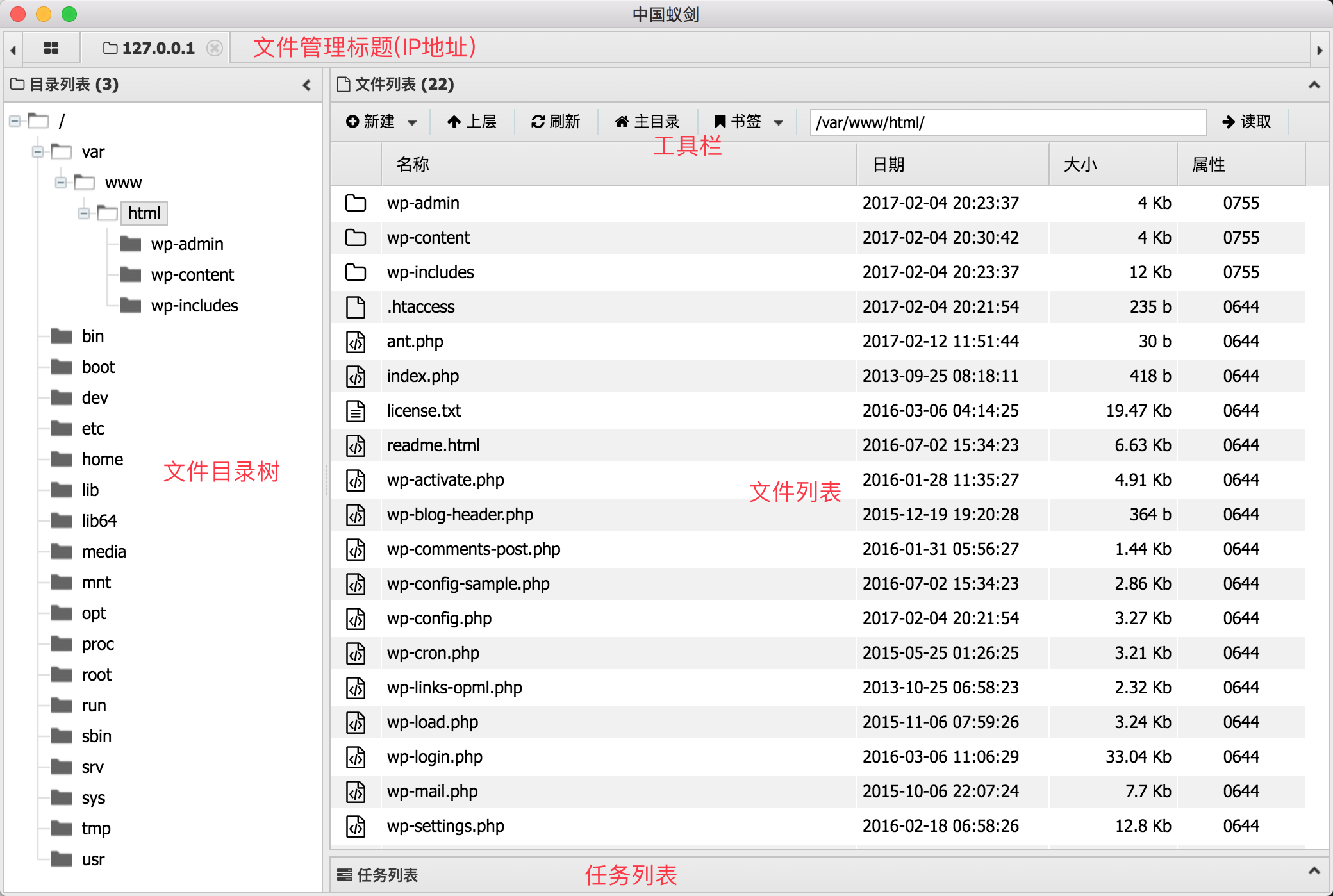Image resolution: width=1333 pixels, height=896 pixels.
Task: Collapse the html tree node toggle
Action: [84, 213]
